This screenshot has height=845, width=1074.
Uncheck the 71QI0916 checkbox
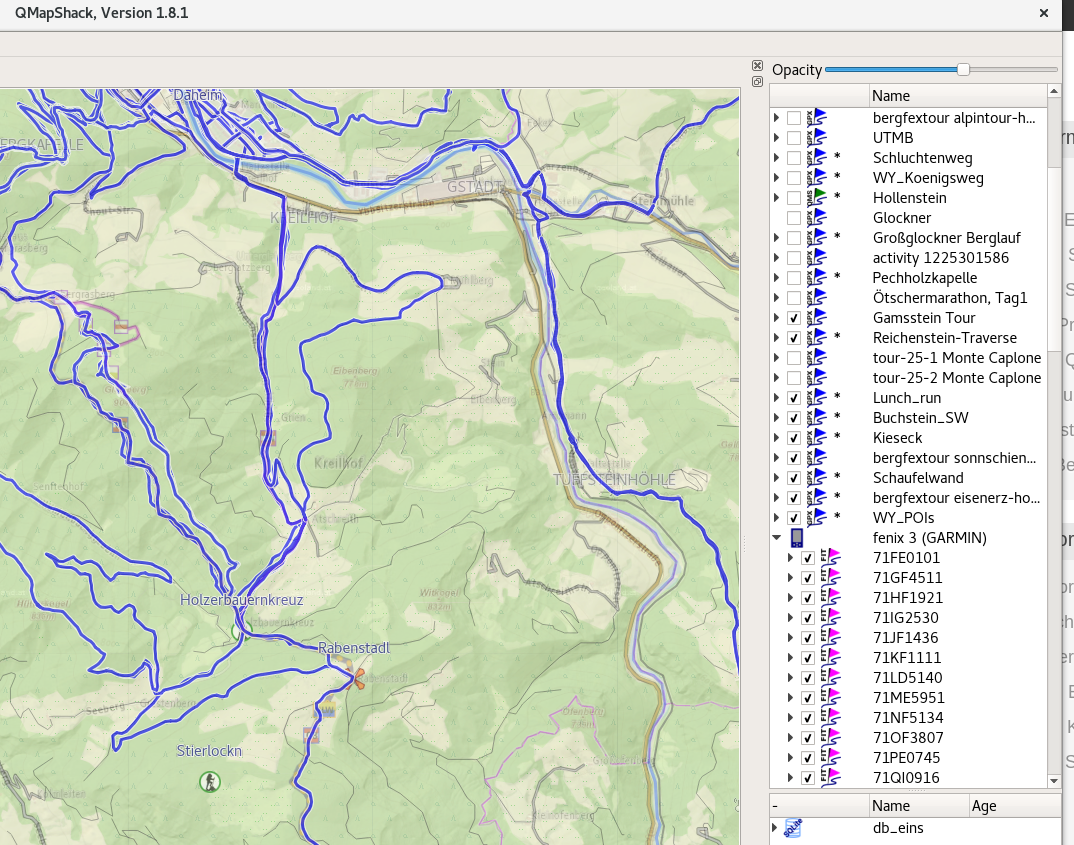(x=808, y=778)
